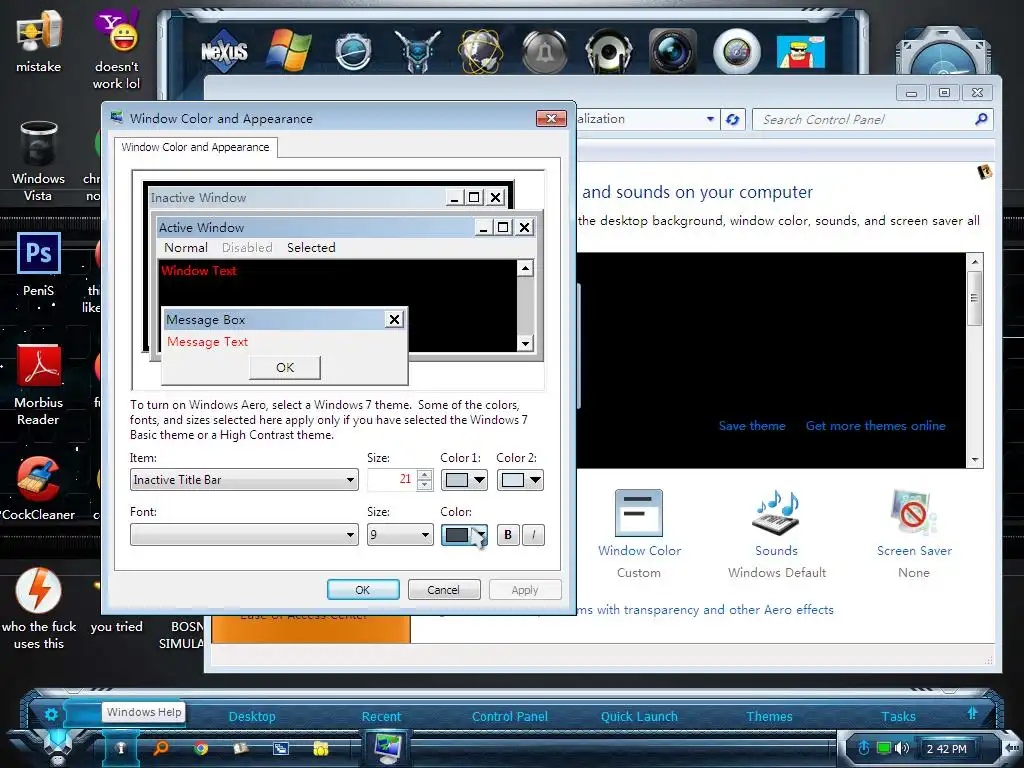1024x768 pixels.
Task: Open the camera lens icon in the dock
Action: pyautogui.click(x=673, y=51)
